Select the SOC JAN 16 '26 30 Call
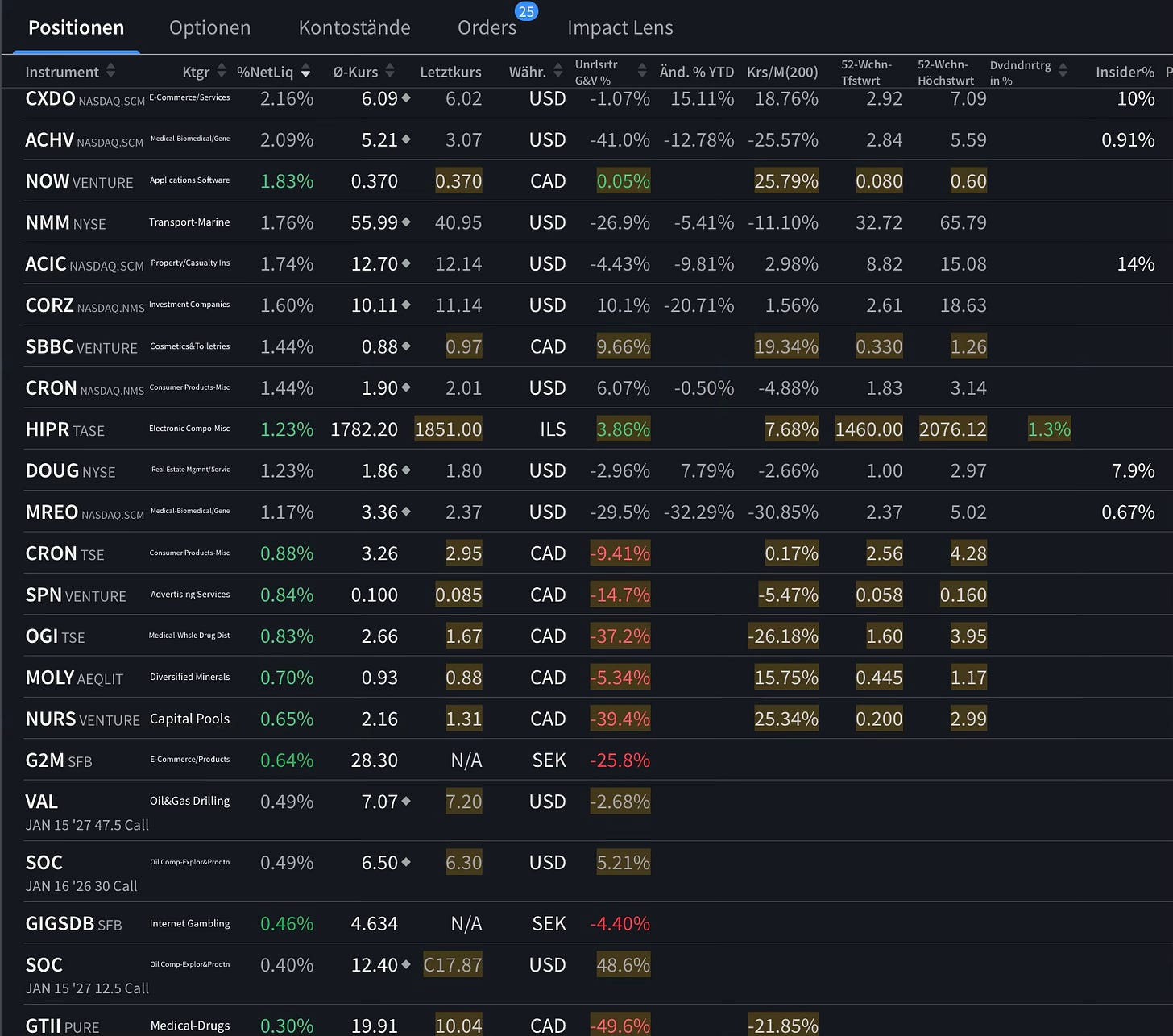The height and width of the screenshot is (1036, 1173). point(81,873)
